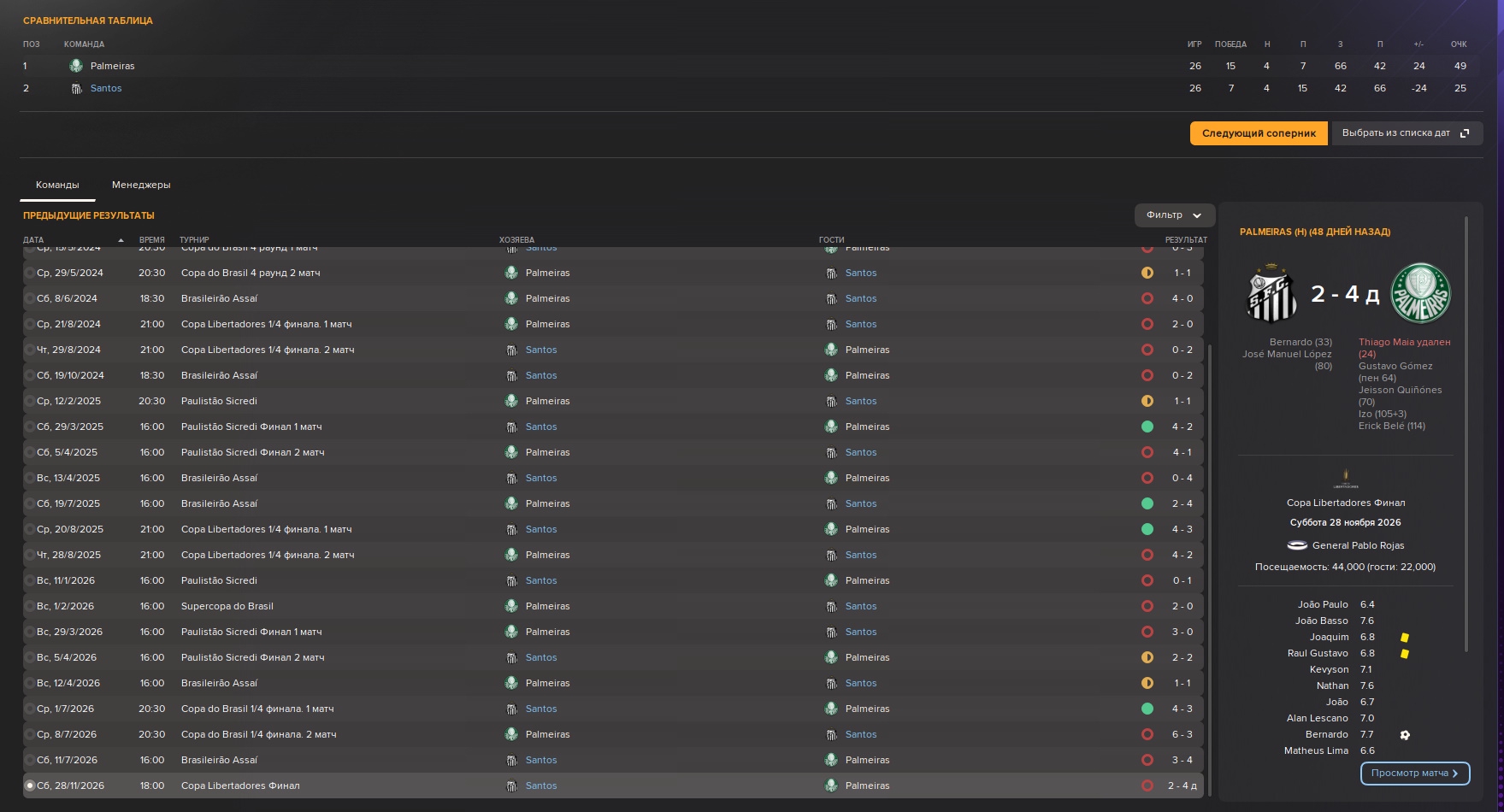This screenshot has height=812, width=1504.
Task: Click the pop-out icon on Выбрать из списка дат
Action: (1465, 133)
